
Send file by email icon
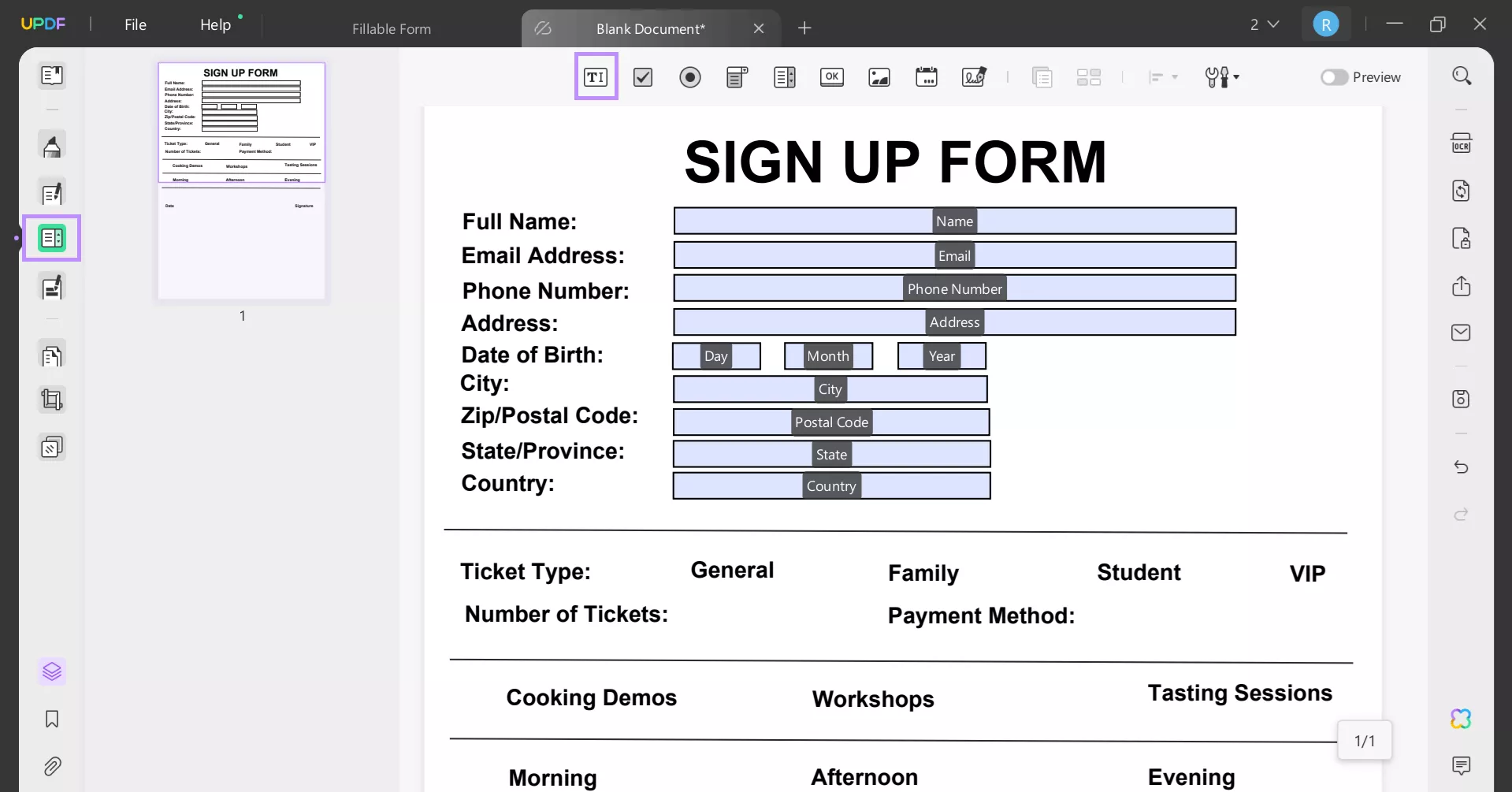point(1461,333)
